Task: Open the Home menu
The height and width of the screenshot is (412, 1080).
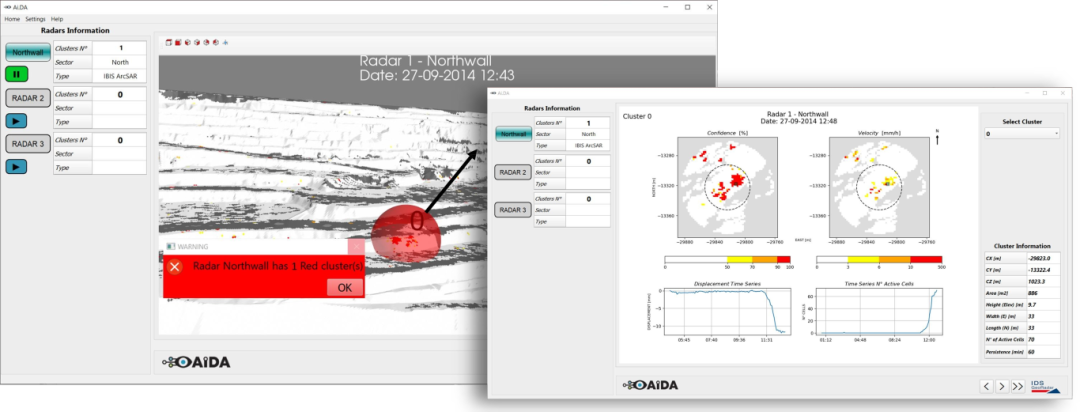Action: pos(12,19)
